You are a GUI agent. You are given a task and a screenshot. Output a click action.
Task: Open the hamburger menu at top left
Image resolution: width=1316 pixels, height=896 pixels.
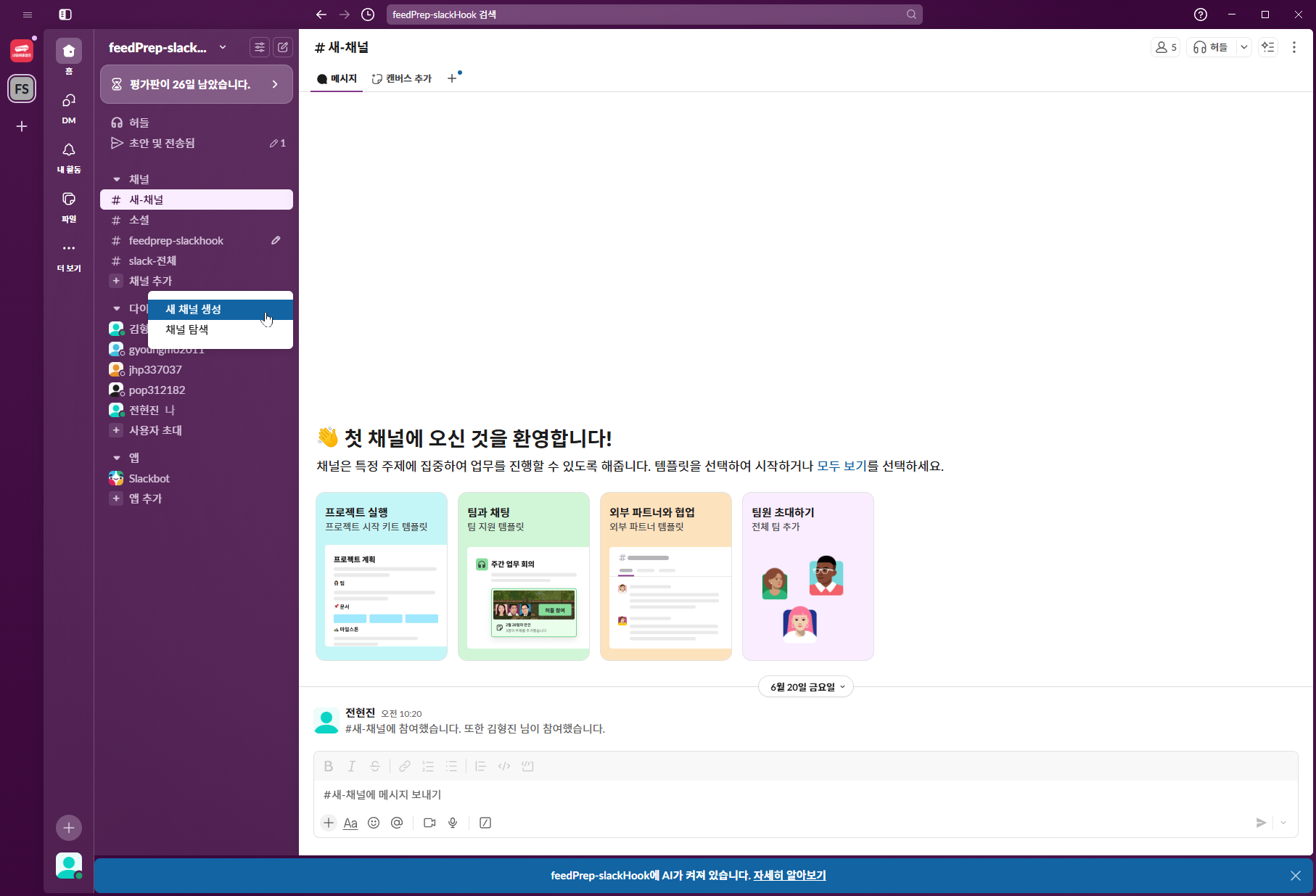tap(28, 15)
